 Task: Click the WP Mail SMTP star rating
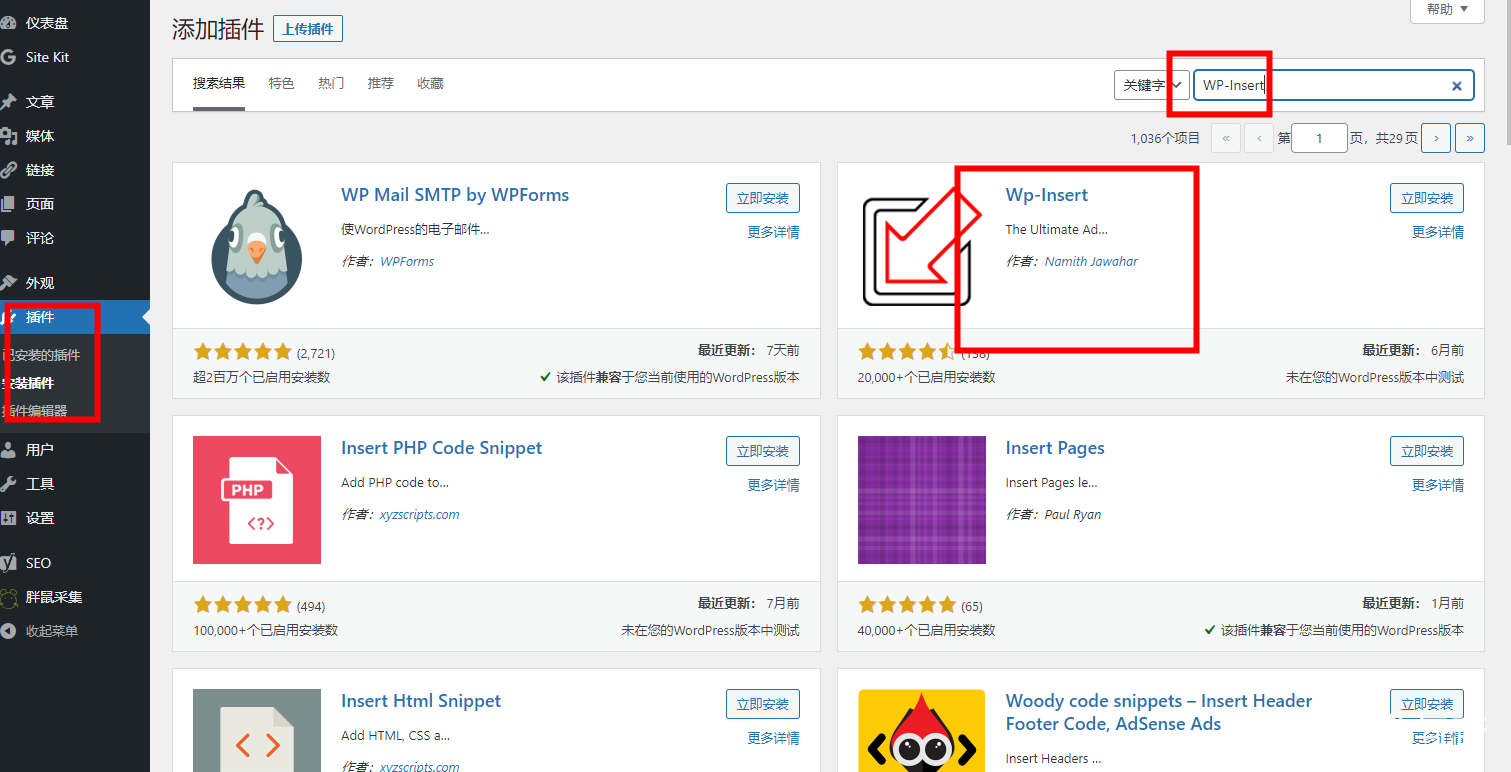pyautogui.click(x=242, y=352)
